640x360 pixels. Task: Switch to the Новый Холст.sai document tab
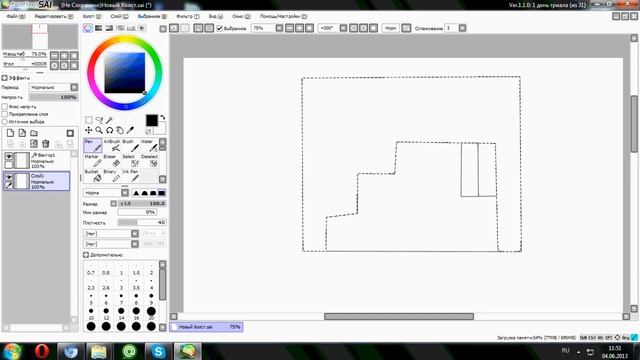207,327
